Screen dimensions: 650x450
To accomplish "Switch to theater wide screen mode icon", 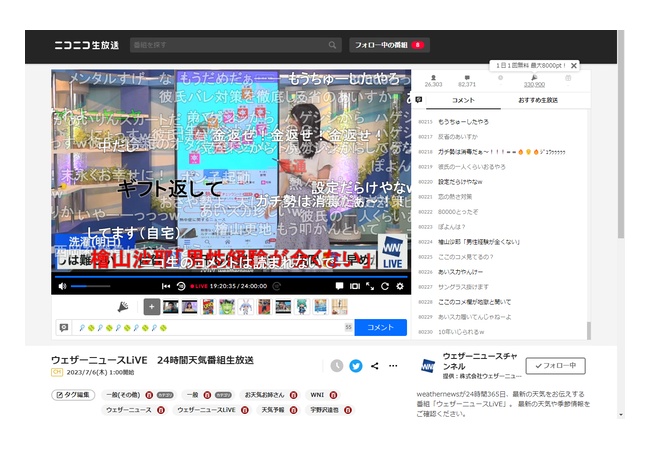I will (x=355, y=286).
